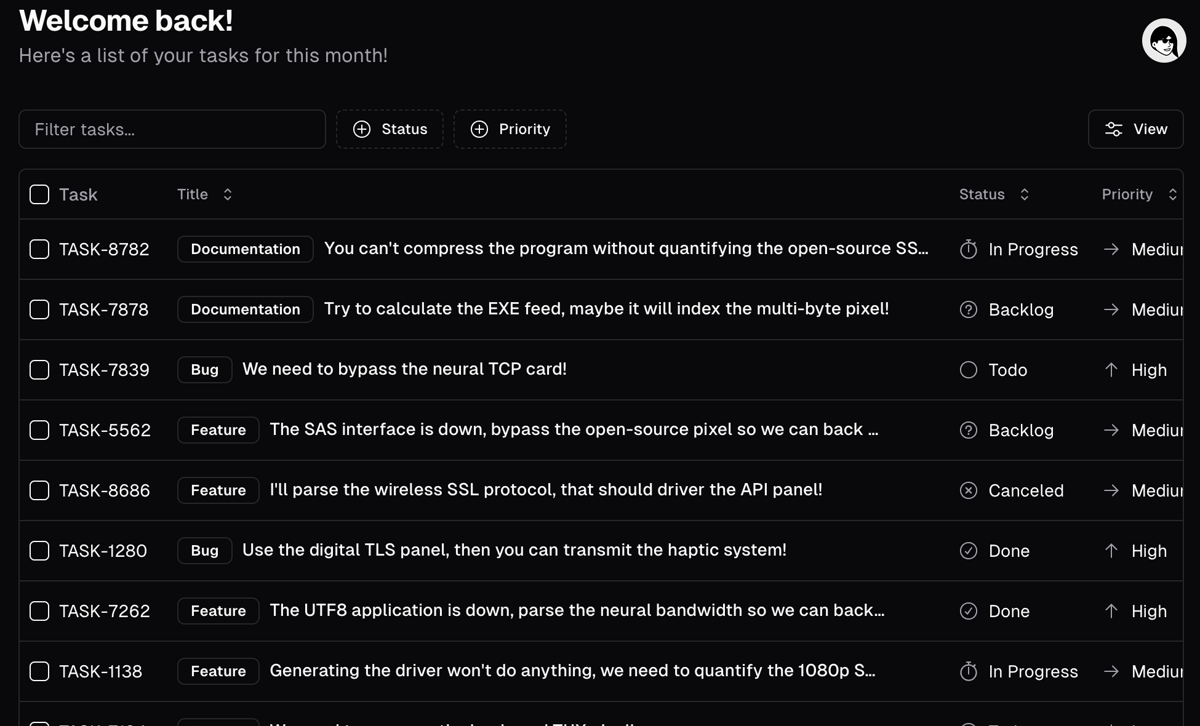Open the View options button
Screen dimensions: 1200x726
(1135, 129)
